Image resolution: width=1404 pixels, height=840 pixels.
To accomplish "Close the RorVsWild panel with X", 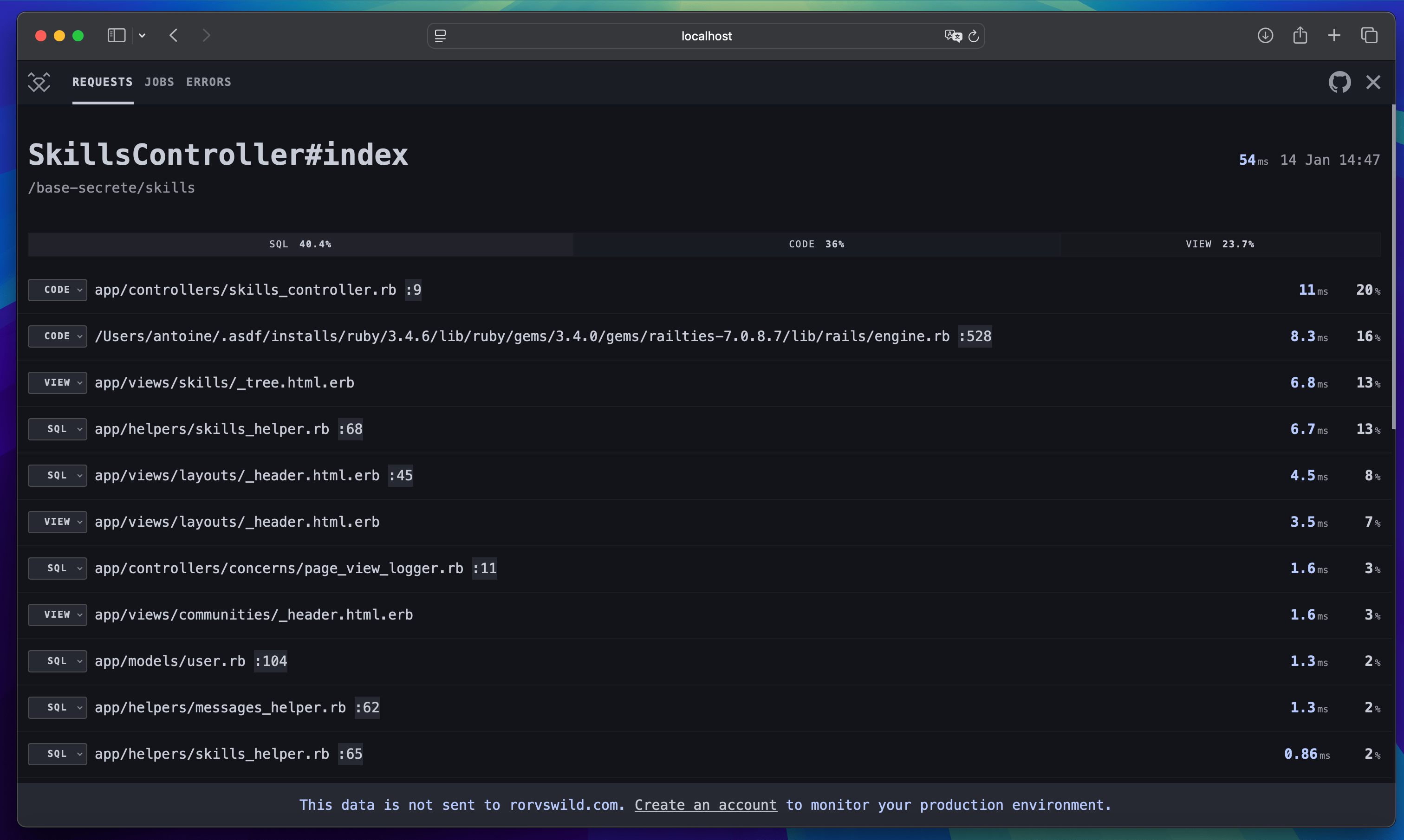I will [x=1373, y=82].
